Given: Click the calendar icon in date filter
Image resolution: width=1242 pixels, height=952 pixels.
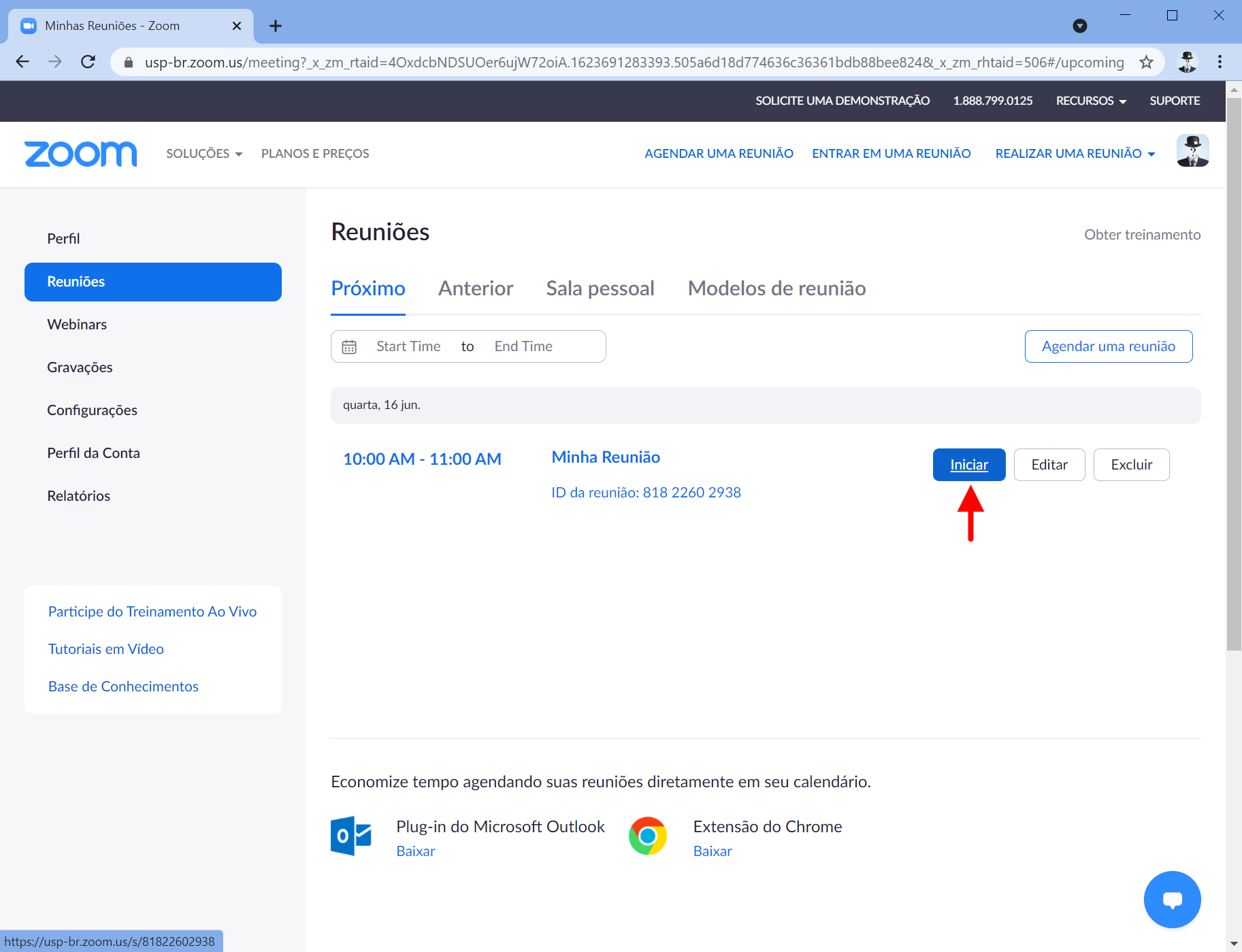Looking at the screenshot, I should coord(349,347).
